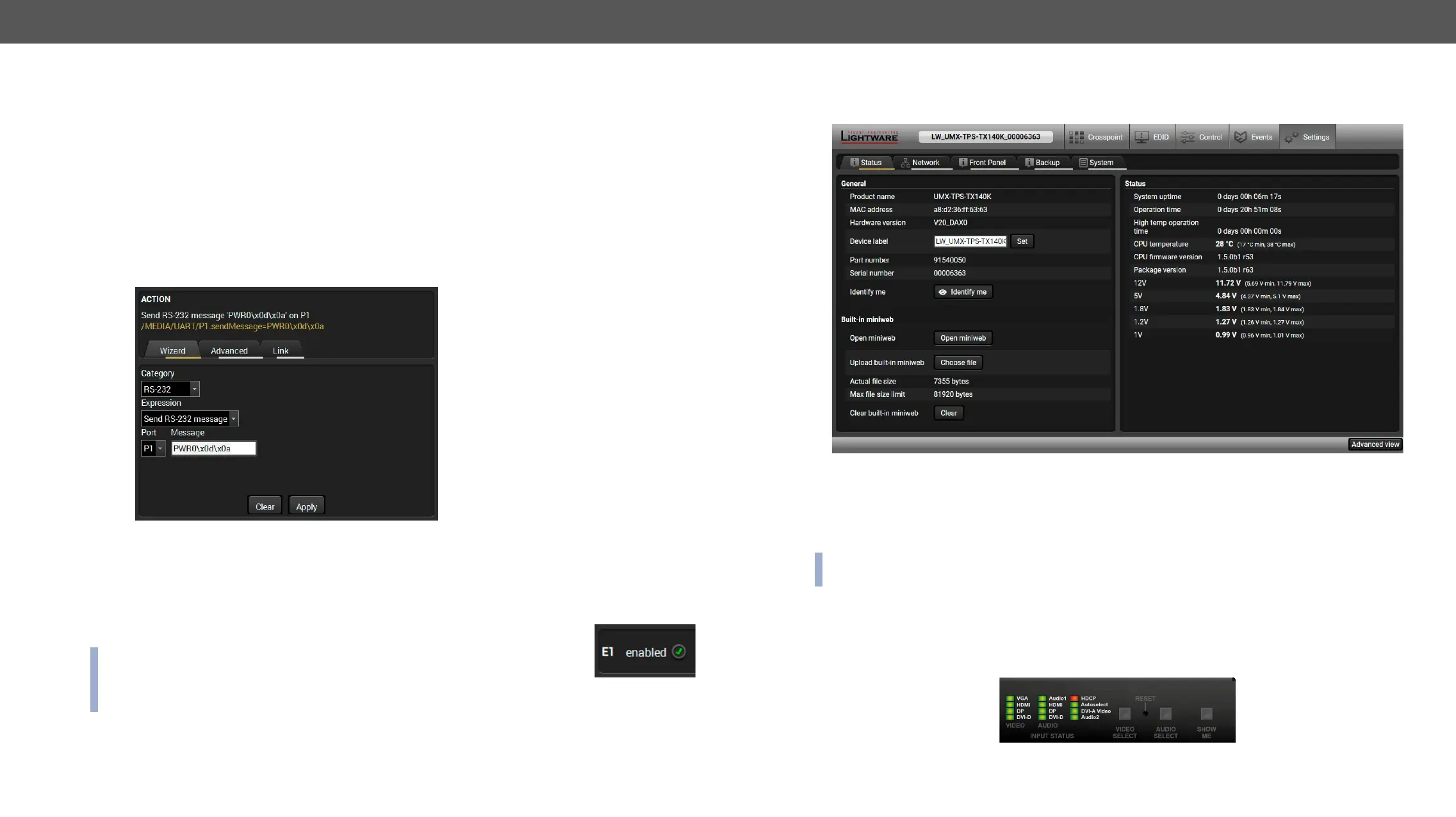1456x817 pixels.
Task: Switch to the Advanced action tab
Action: (x=229, y=351)
